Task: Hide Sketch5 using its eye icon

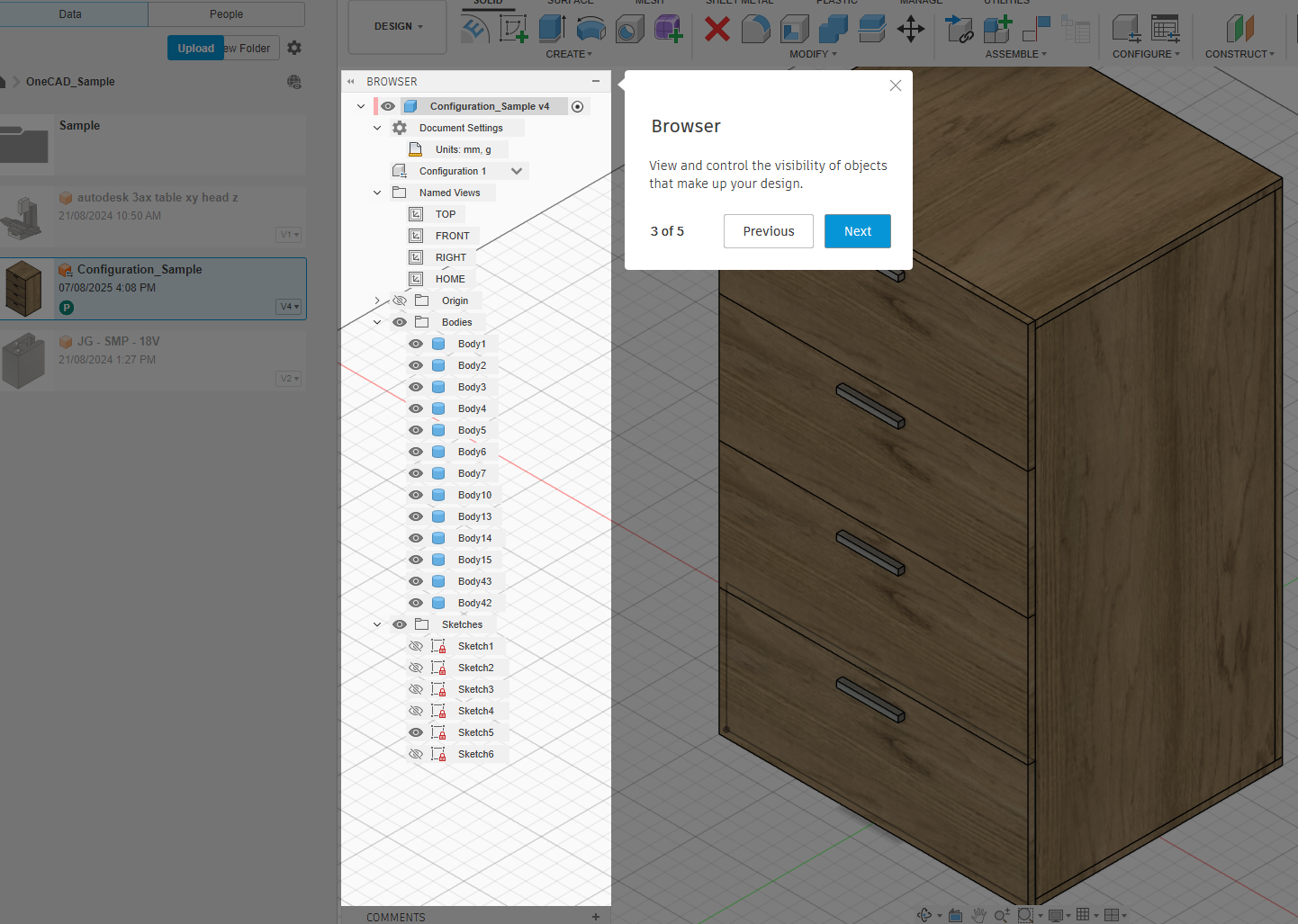Action: pyautogui.click(x=416, y=732)
